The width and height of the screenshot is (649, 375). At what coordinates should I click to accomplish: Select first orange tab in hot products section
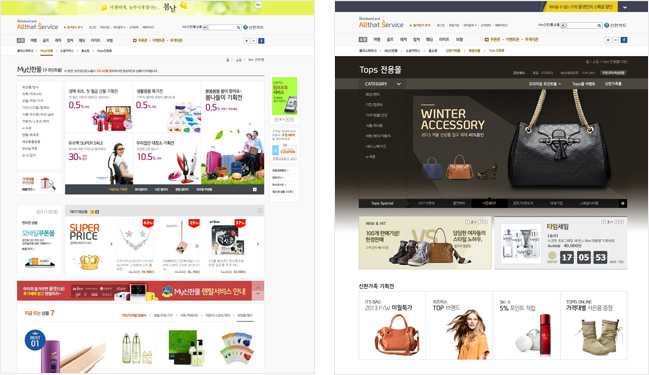pyautogui.click(x=134, y=315)
